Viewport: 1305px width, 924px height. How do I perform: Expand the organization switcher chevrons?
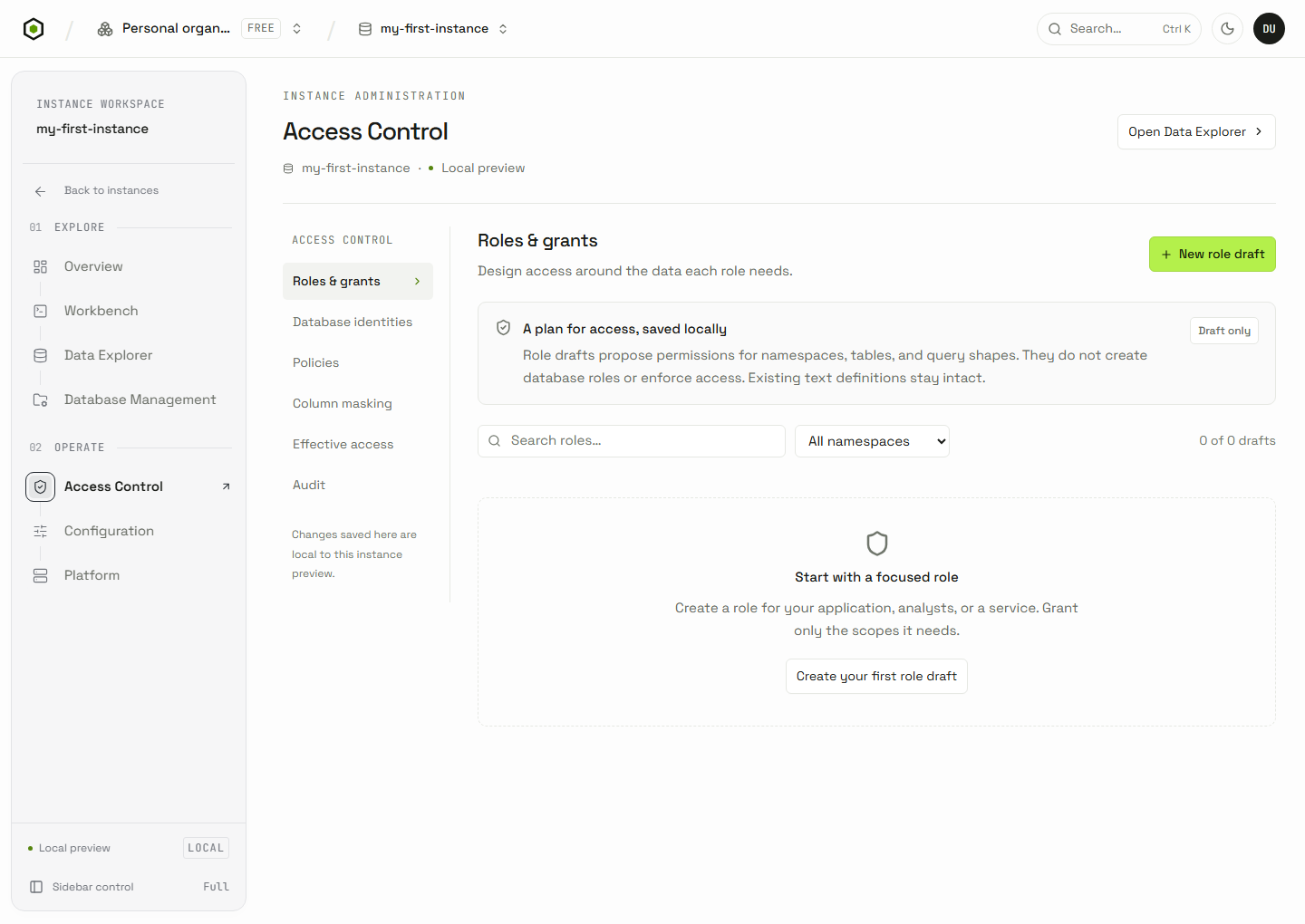(x=296, y=29)
